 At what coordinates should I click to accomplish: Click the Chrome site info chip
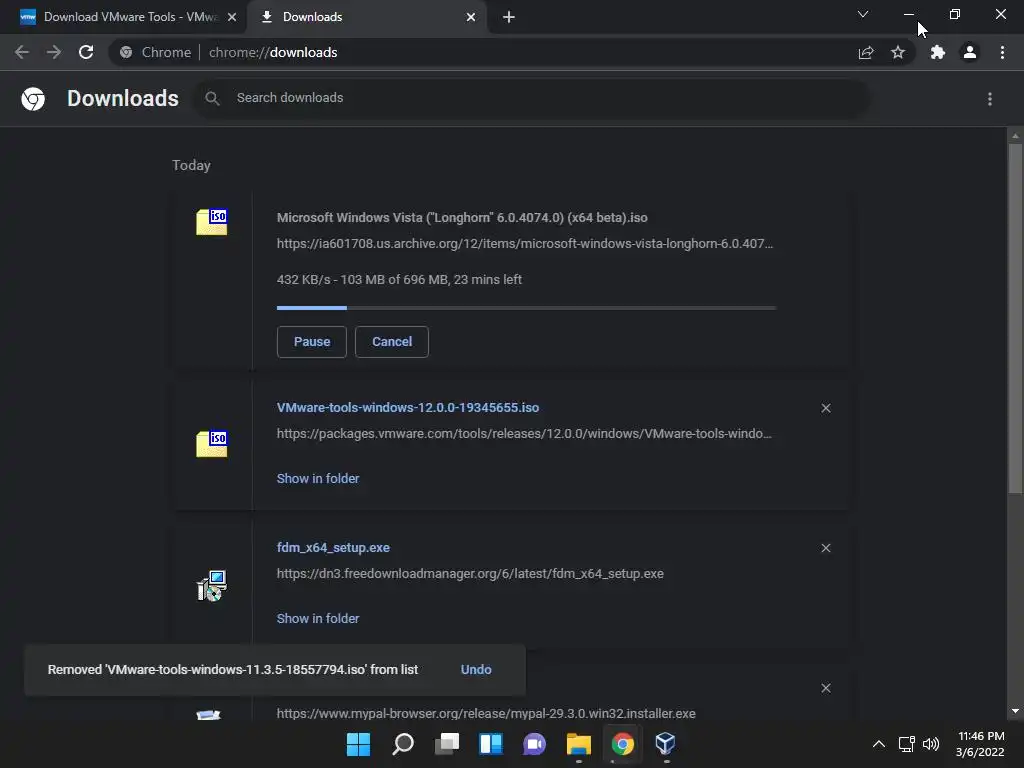(155, 52)
